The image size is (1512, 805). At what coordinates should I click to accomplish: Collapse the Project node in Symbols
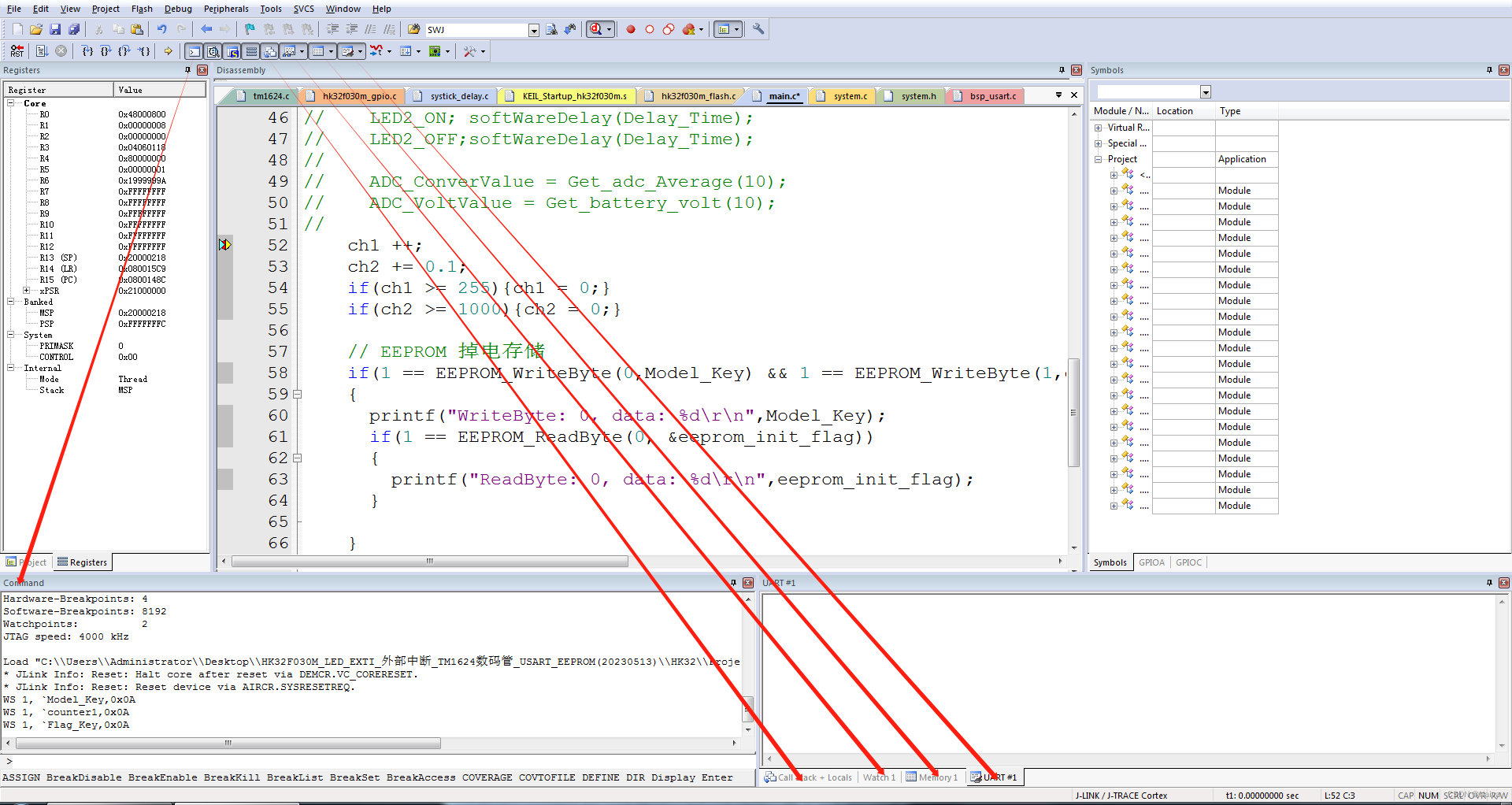pos(1098,159)
